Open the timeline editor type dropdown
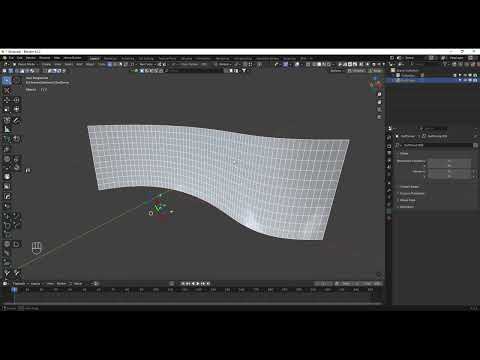 6,284
